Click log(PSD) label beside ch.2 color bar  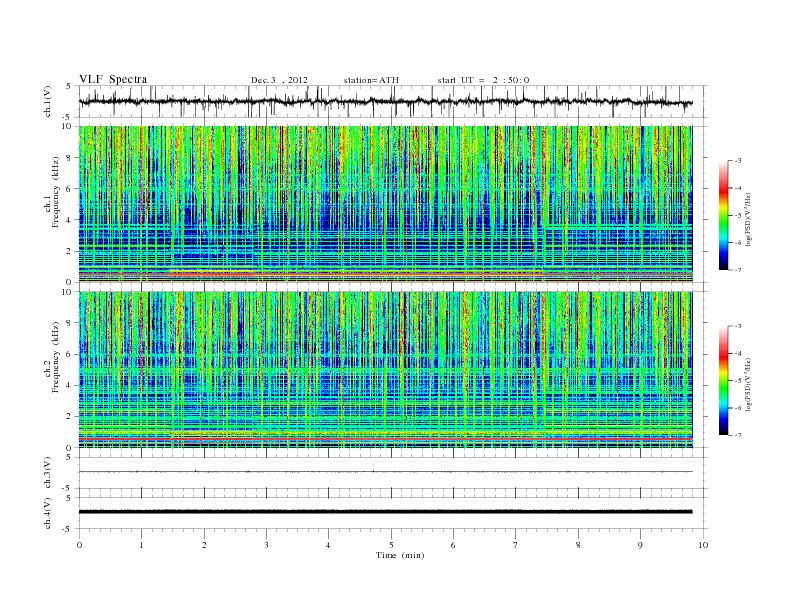pos(750,384)
